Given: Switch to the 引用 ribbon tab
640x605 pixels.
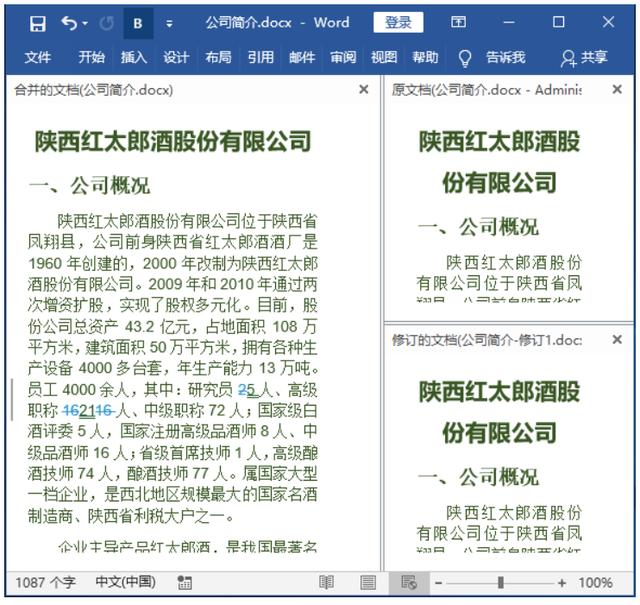Looking at the screenshot, I should coord(260,57).
